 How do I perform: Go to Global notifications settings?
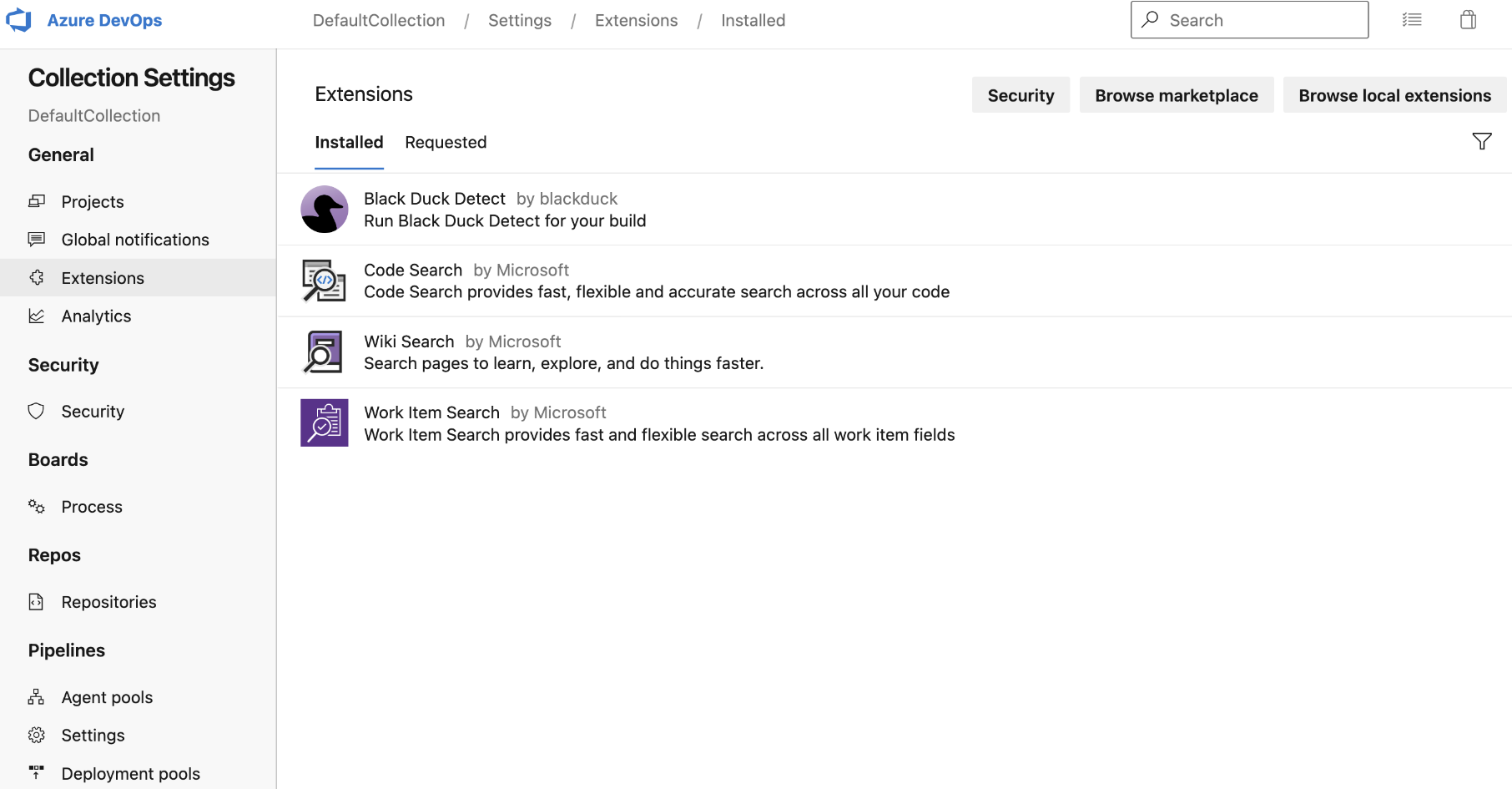[135, 240]
